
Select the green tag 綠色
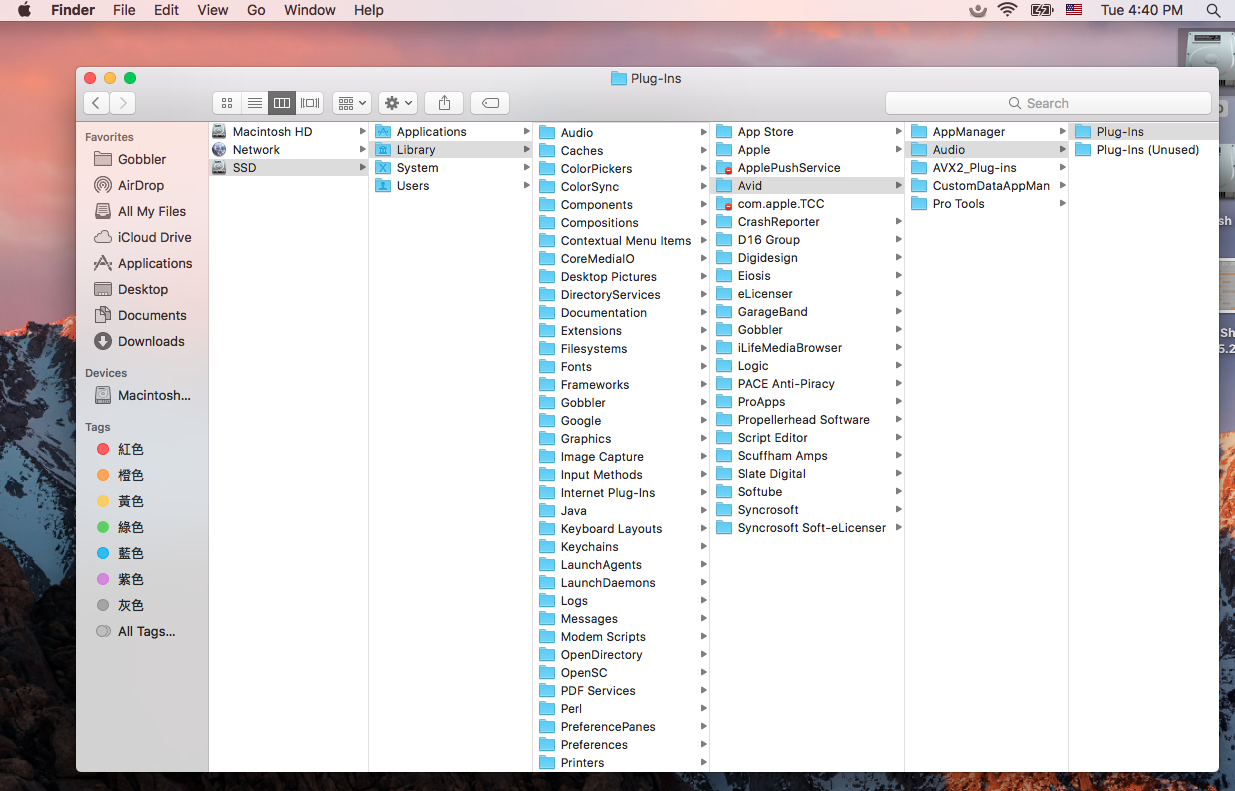tap(131, 527)
